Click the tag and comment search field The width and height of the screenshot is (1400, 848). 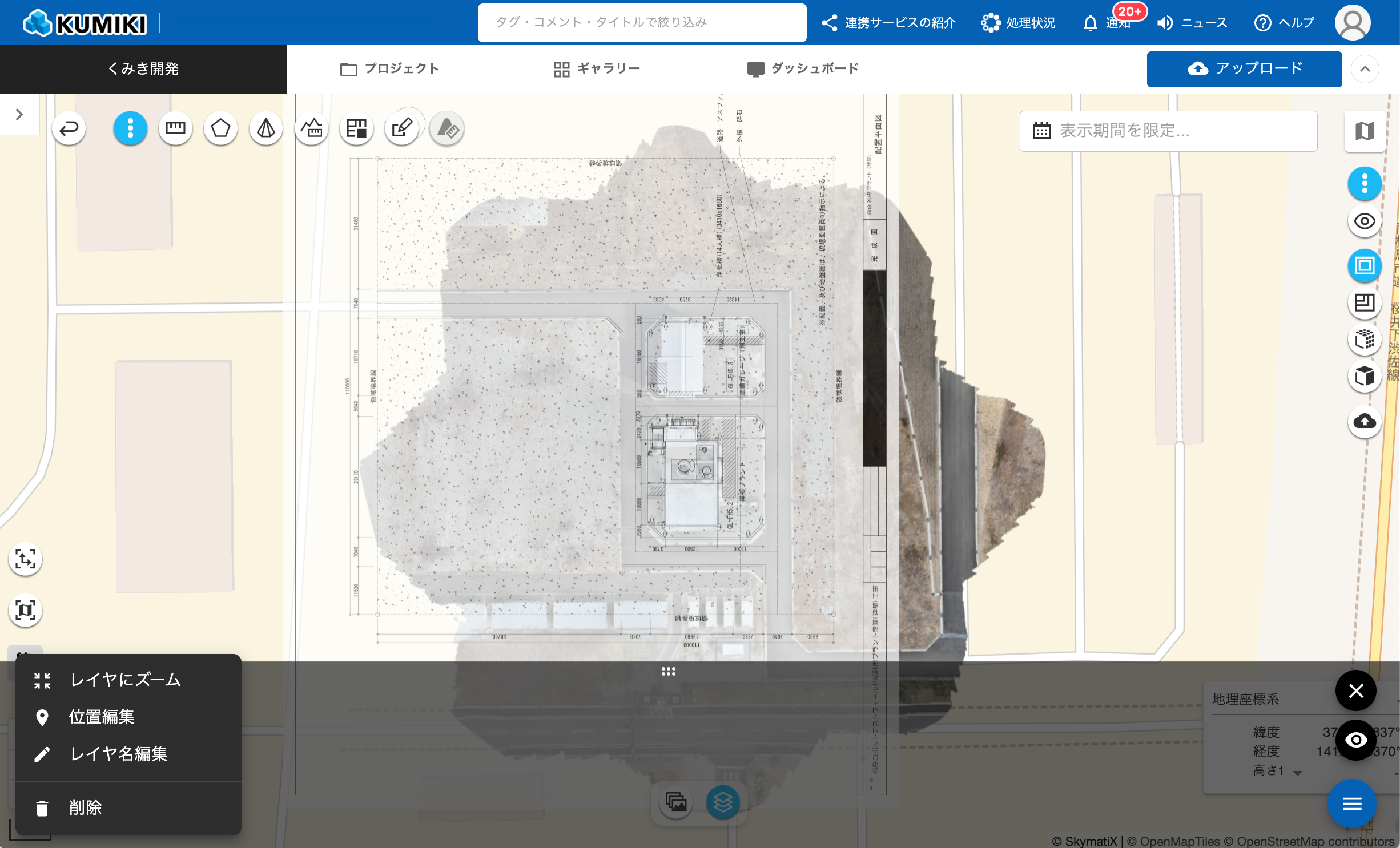(642, 23)
